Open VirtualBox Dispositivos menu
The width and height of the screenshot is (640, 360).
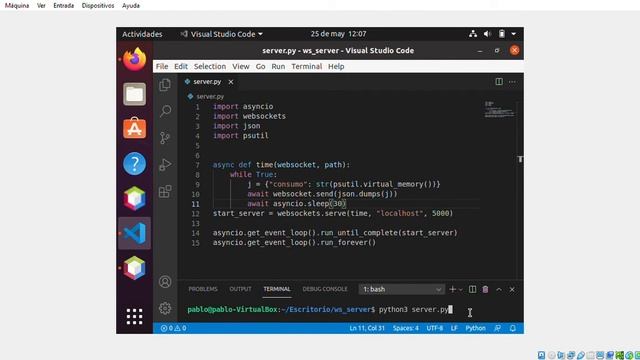(98, 6)
